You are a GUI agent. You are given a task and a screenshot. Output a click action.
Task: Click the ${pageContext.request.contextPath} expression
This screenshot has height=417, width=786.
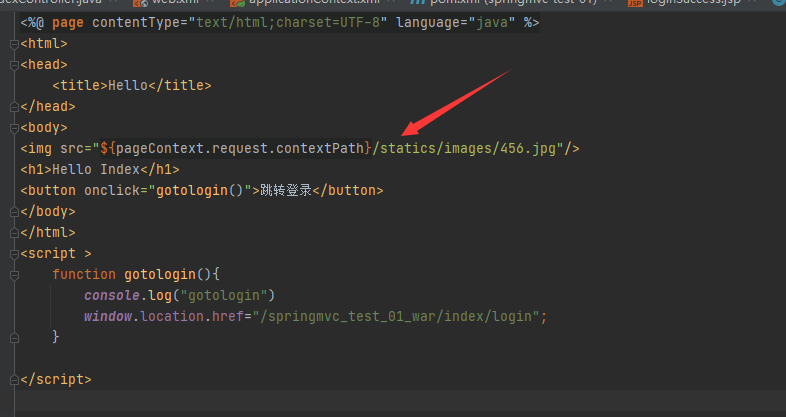tap(236, 149)
